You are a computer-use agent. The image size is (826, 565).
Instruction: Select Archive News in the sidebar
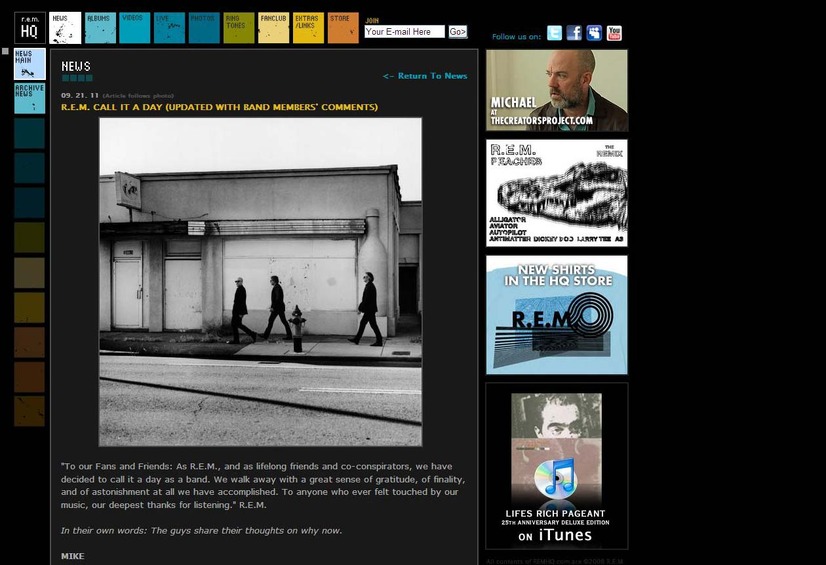click(x=30, y=98)
